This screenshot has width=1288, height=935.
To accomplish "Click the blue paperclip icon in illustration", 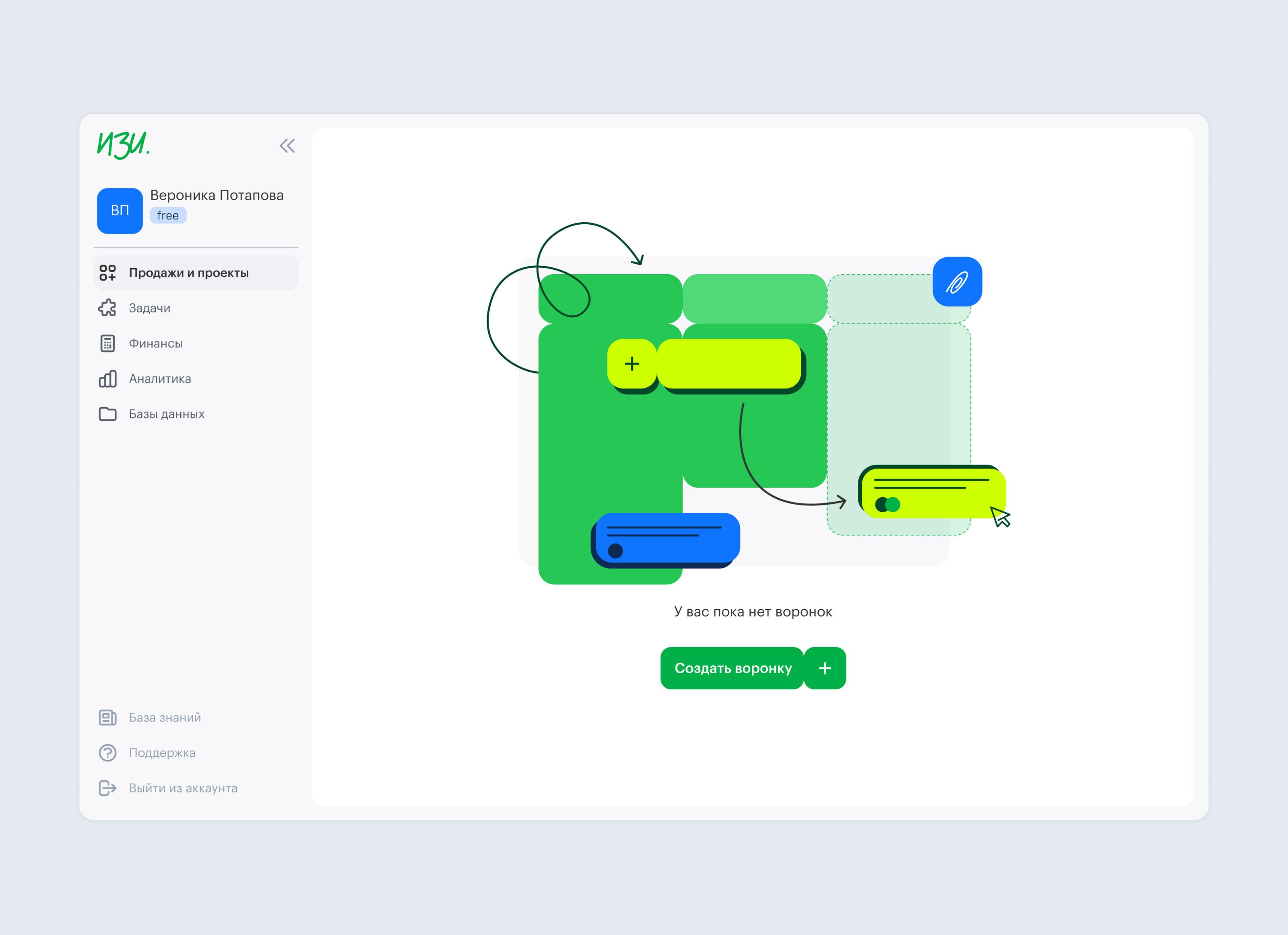I will click(957, 282).
